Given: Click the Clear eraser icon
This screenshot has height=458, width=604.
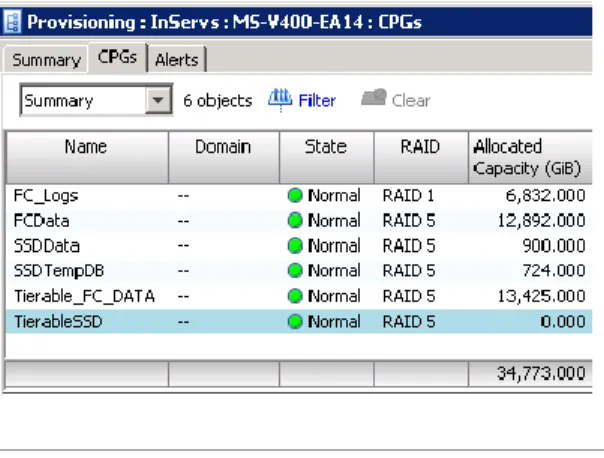Looking at the screenshot, I should (x=374, y=98).
